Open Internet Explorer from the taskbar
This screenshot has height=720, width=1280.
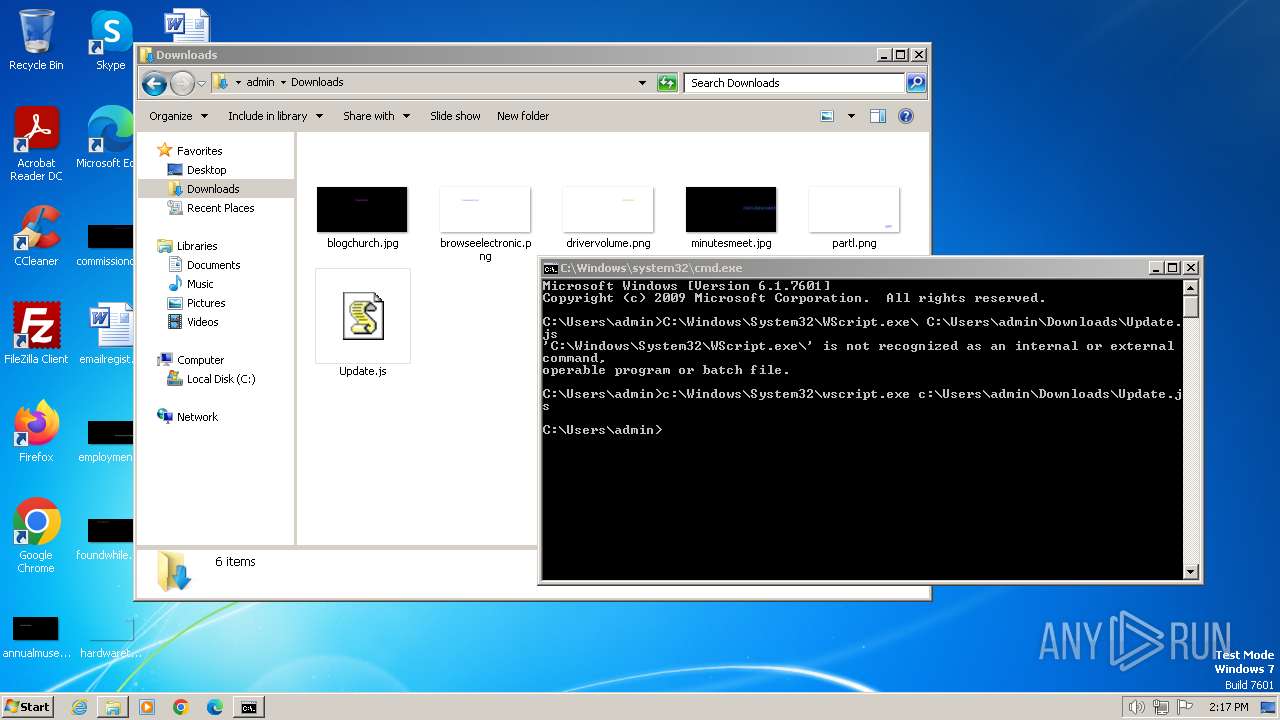79,707
